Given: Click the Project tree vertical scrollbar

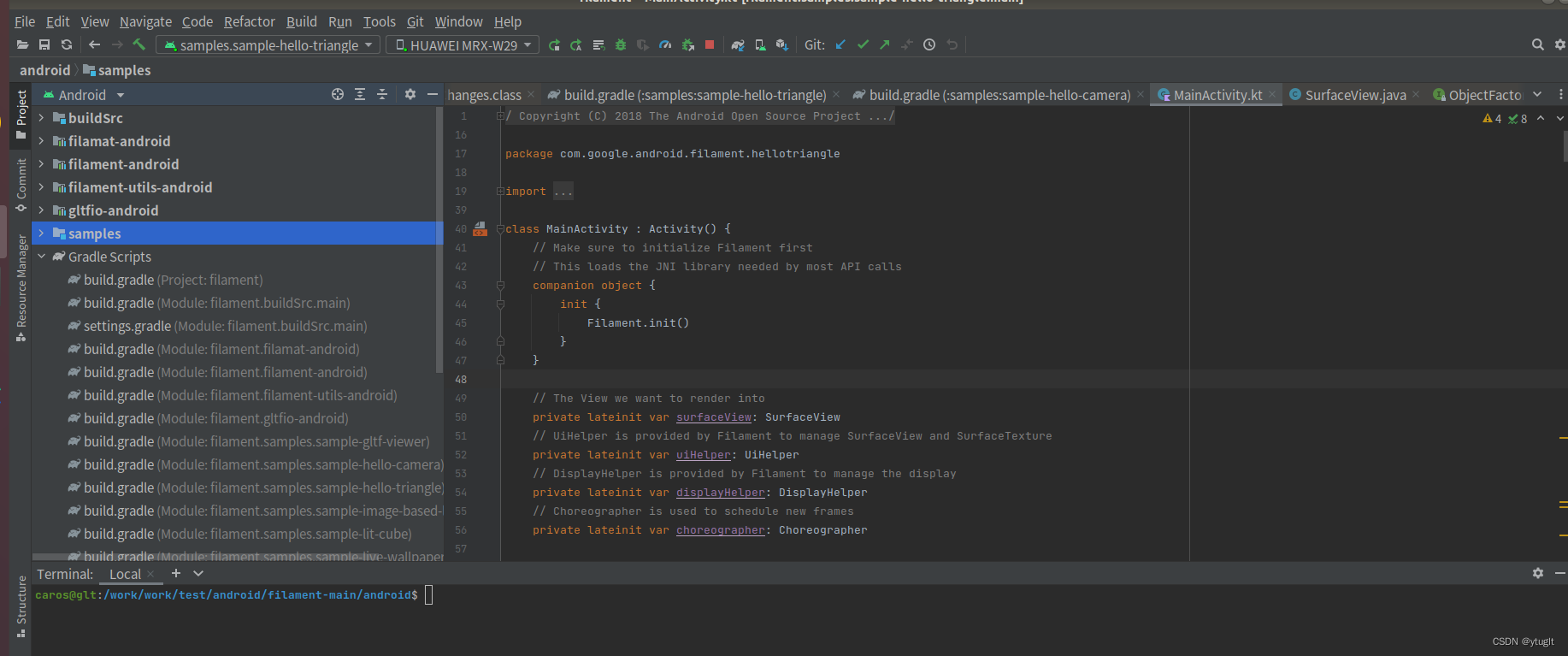Looking at the screenshot, I should (439, 239).
